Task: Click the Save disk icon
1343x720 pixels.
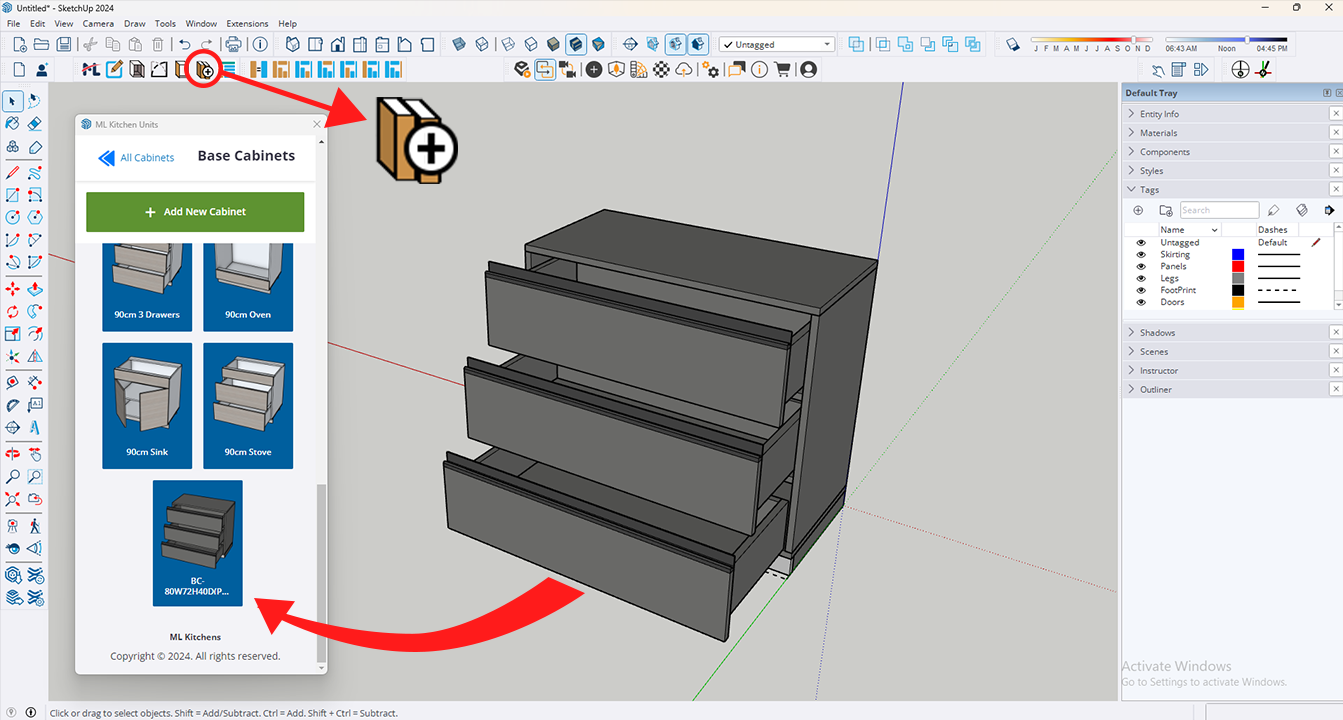Action: (64, 44)
